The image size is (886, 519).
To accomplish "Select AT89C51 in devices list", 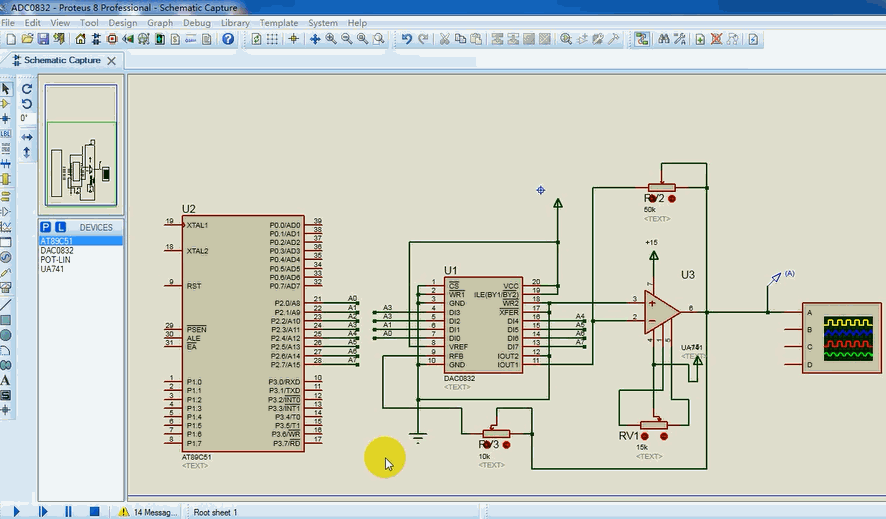I will coord(80,241).
